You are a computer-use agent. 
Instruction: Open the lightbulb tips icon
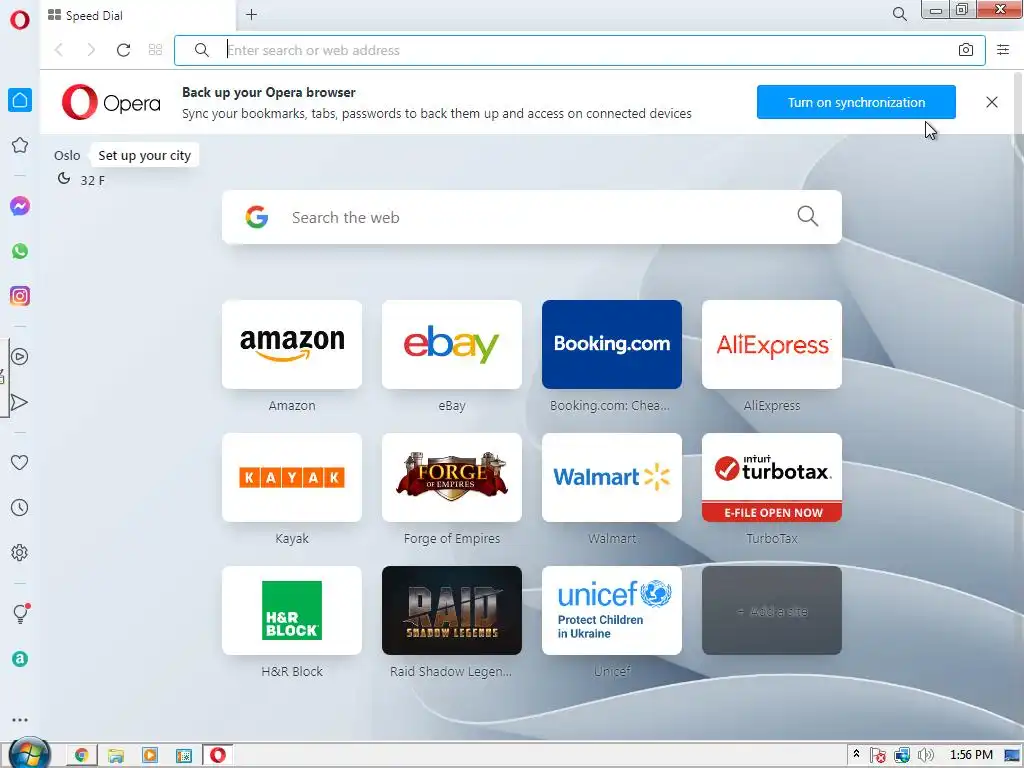(x=20, y=613)
